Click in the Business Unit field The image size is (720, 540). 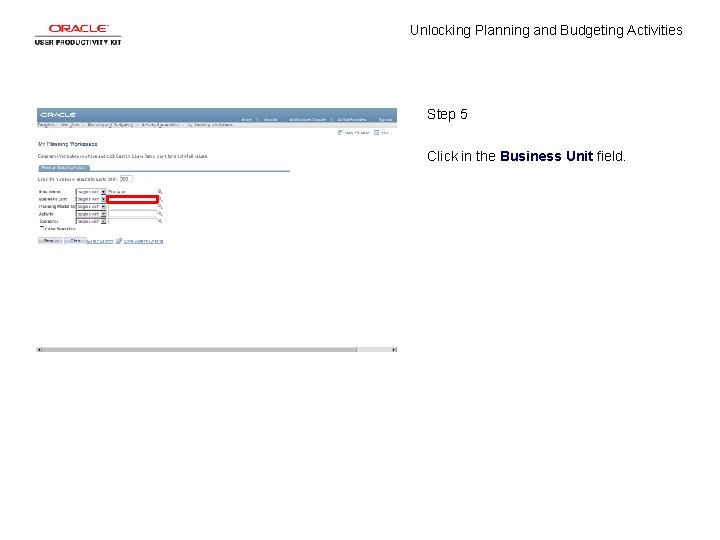pos(133,199)
